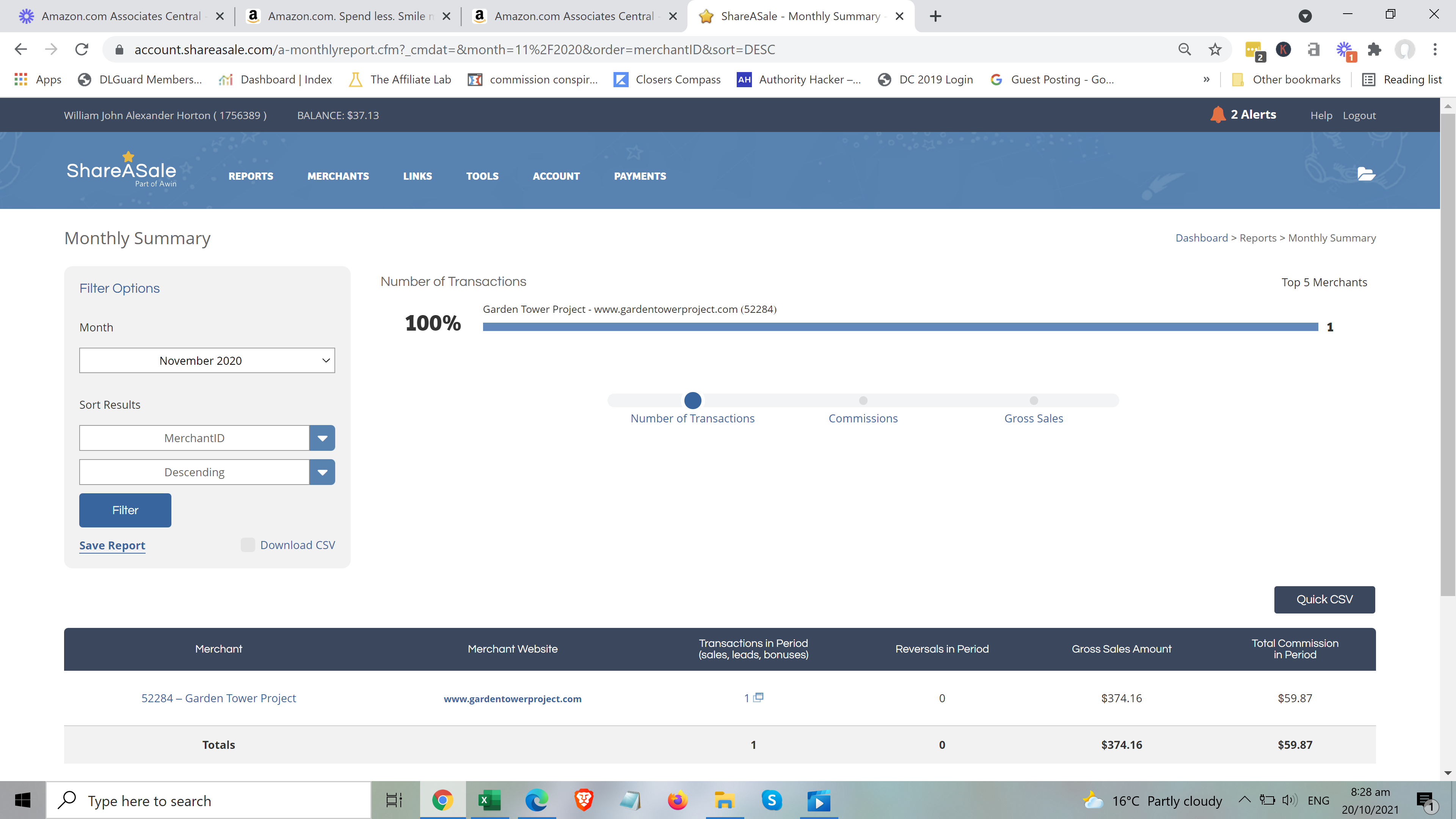This screenshot has width=1456, height=819.
Task: Click the Filter button
Action: tap(125, 510)
